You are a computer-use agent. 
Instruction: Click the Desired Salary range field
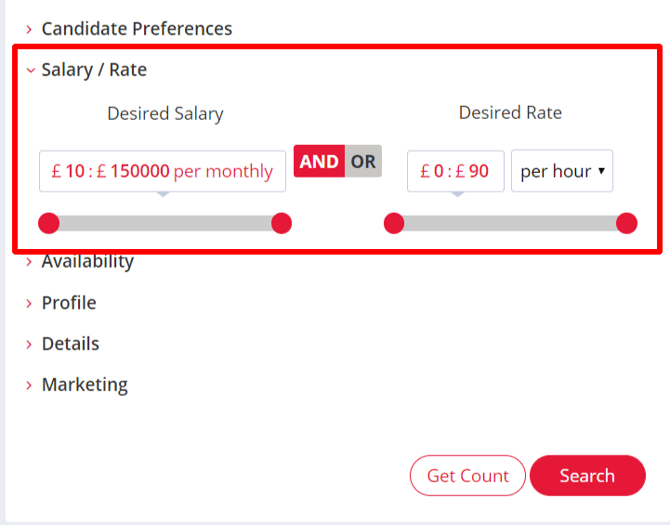[162, 171]
